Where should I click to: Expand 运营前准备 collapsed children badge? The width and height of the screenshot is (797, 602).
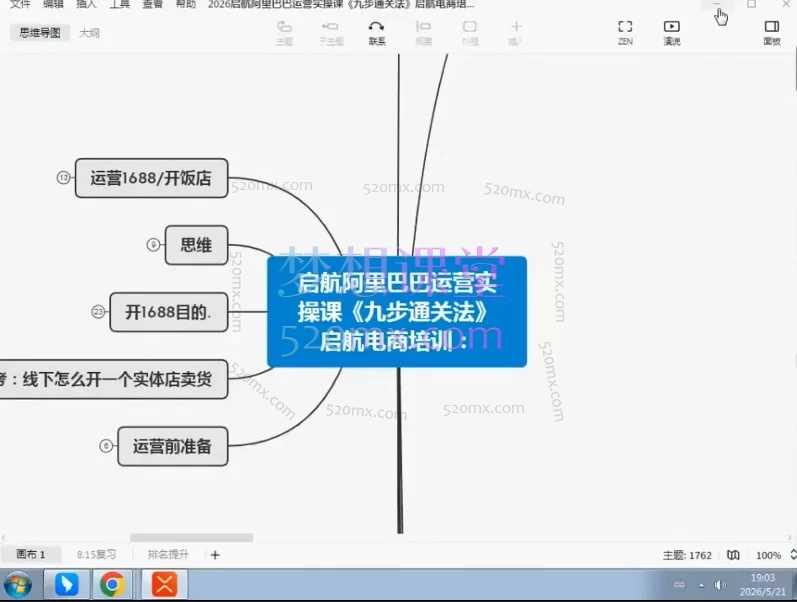coord(106,446)
